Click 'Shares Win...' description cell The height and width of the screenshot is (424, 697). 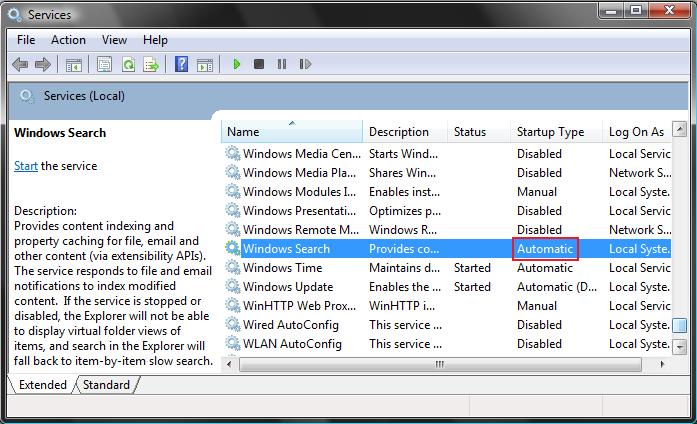point(402,172)
